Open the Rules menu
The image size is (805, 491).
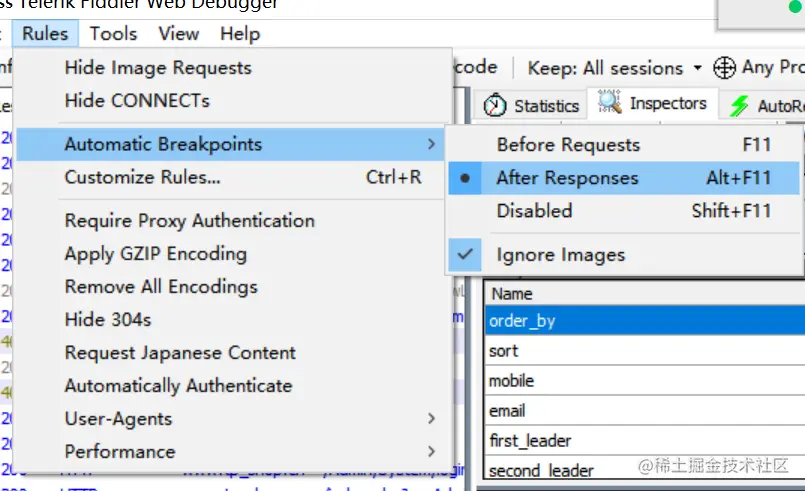(45, 34)
